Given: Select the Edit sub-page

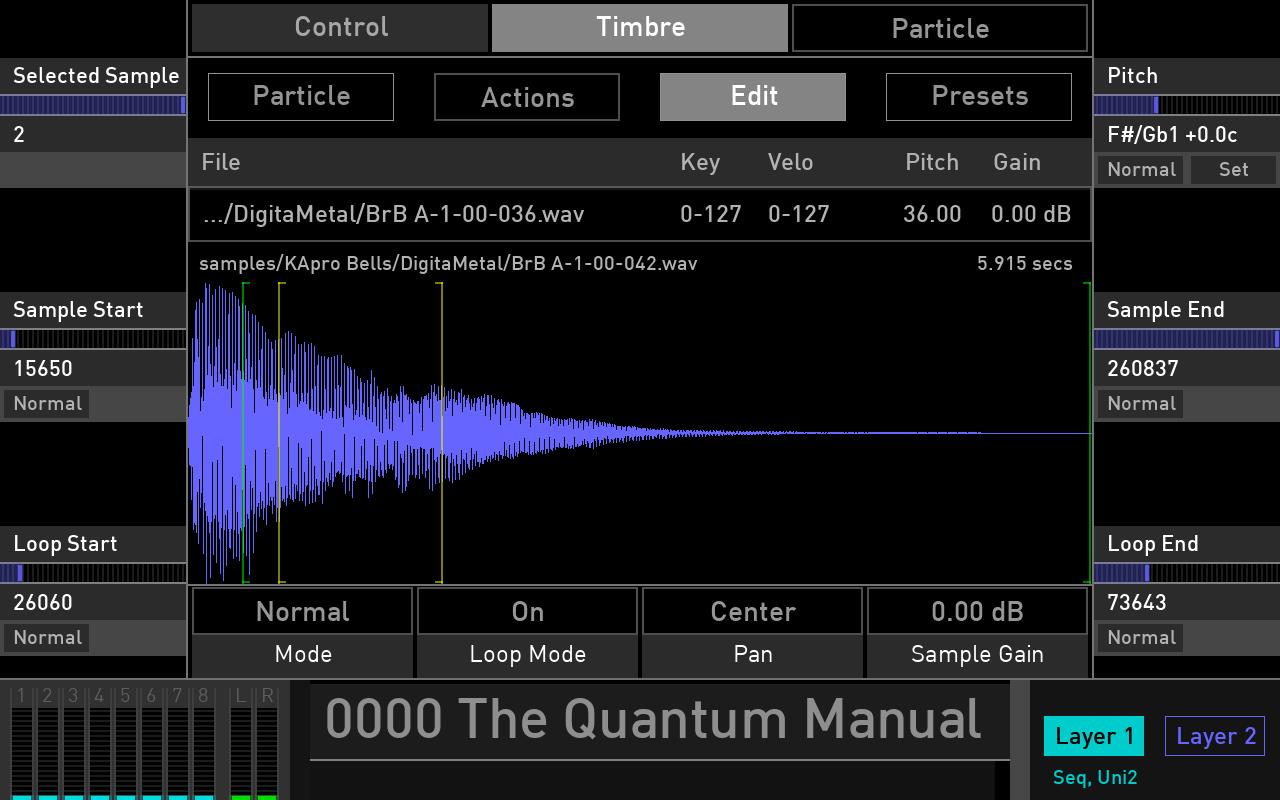Looking at the screenshot, I should coord(752,96).
